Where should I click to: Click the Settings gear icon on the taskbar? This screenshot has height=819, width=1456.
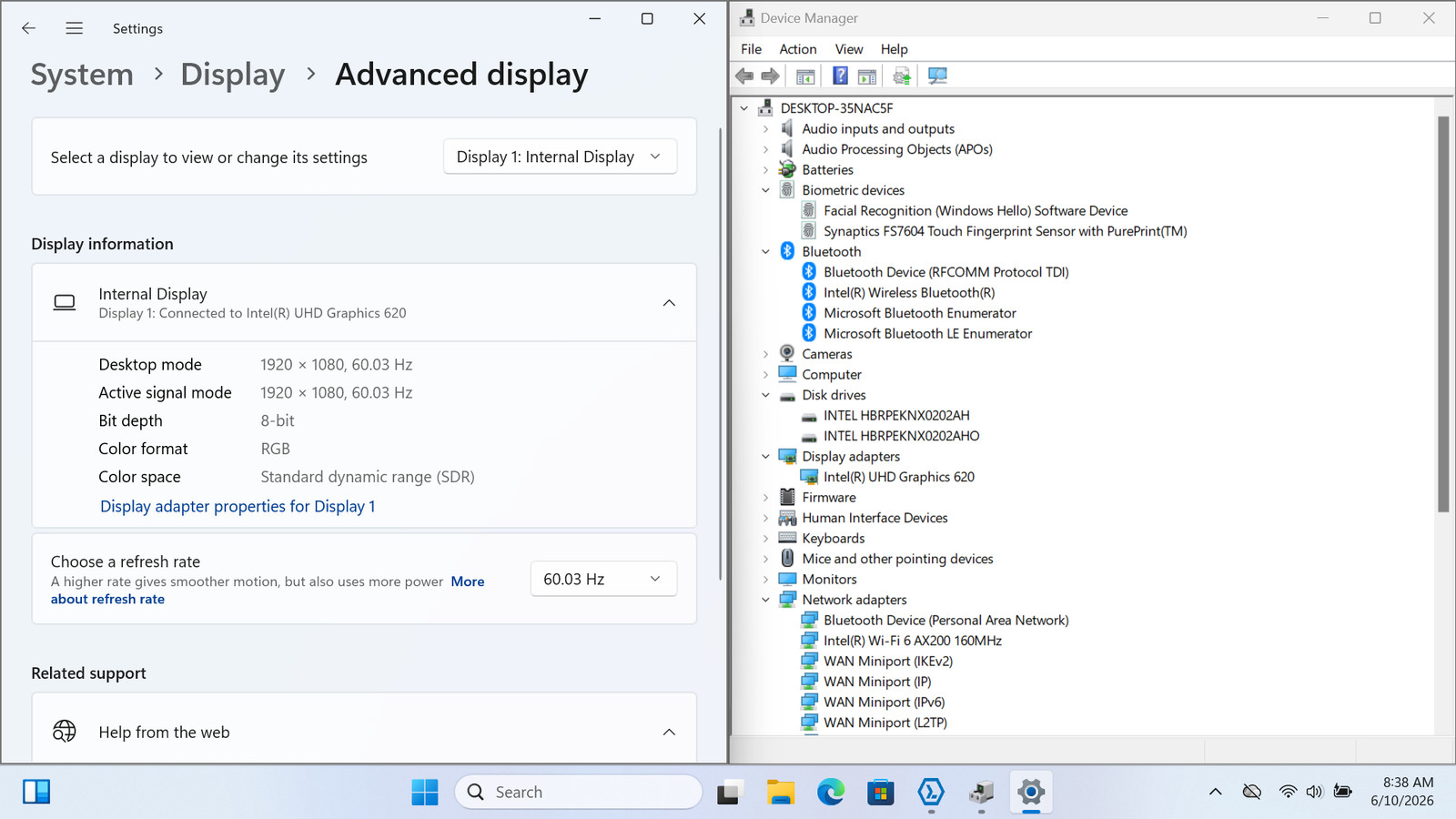(x=1031, y=792)
